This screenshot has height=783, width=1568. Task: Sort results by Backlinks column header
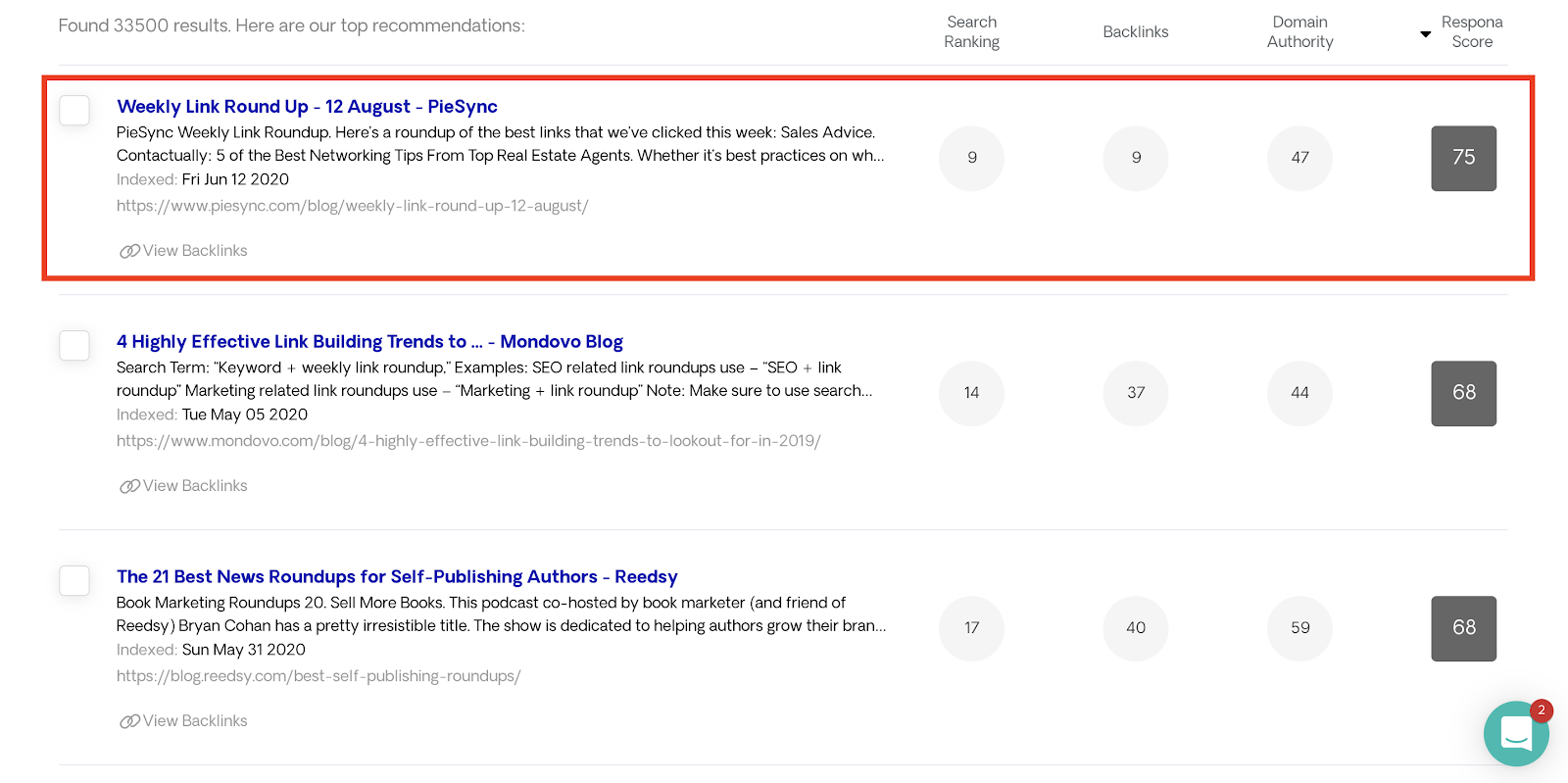coord(1136,32)
